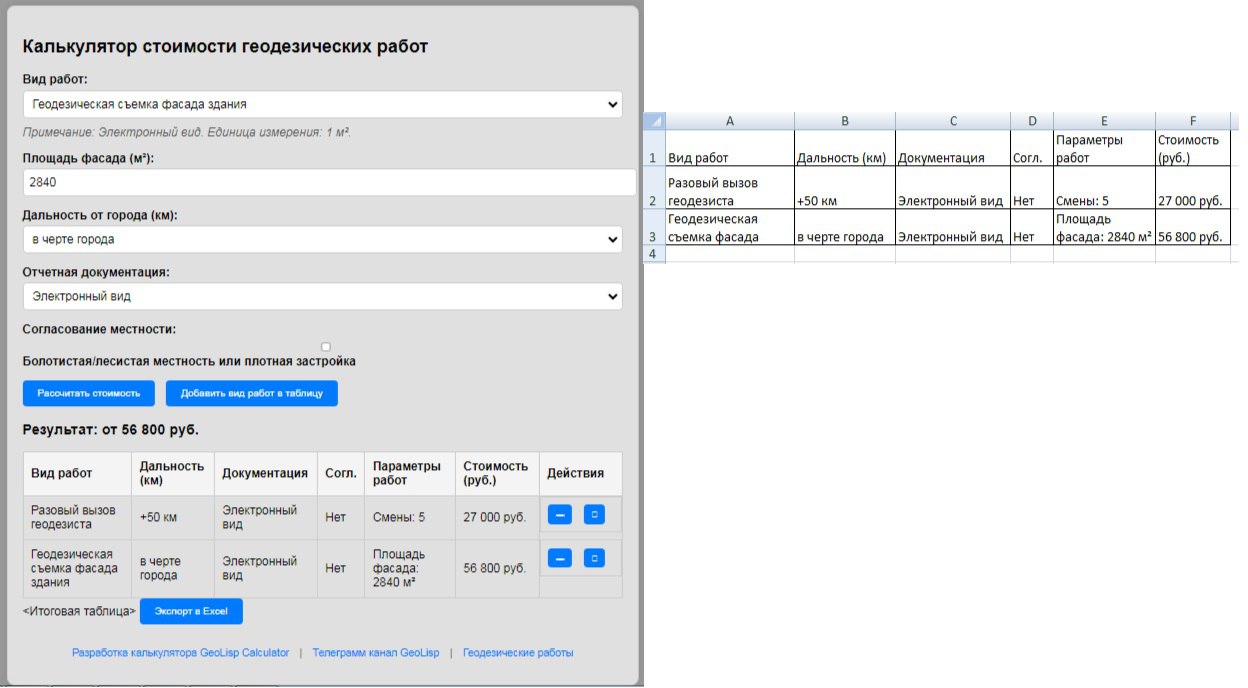Image resolution: width=1248 pixels, height=688 pixels.
Task: Select the cell showing '56 800 руб.'
Action: [x=1193, y=238]
